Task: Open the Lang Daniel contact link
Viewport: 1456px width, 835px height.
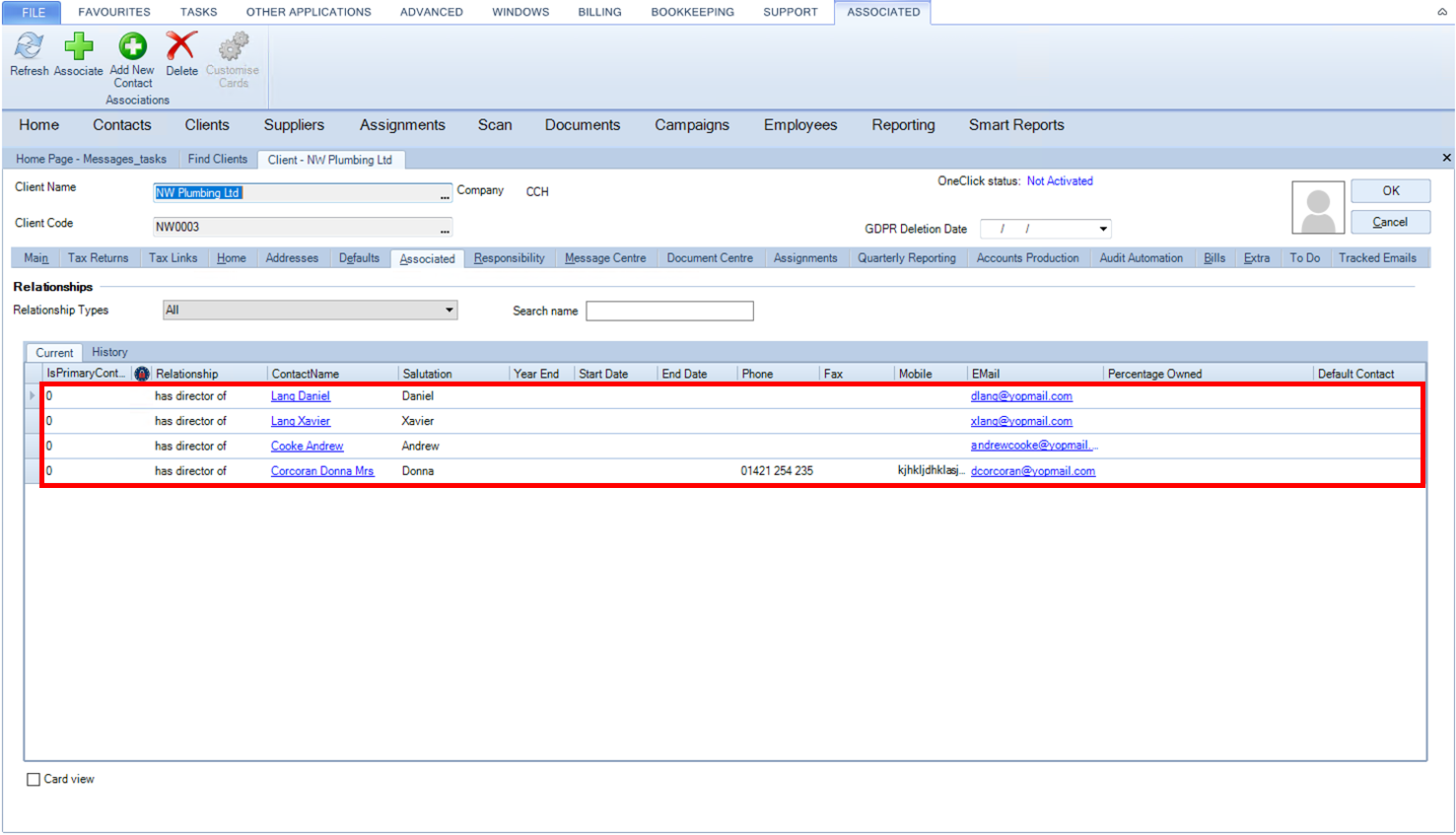Action: click(x=301, y=396)
